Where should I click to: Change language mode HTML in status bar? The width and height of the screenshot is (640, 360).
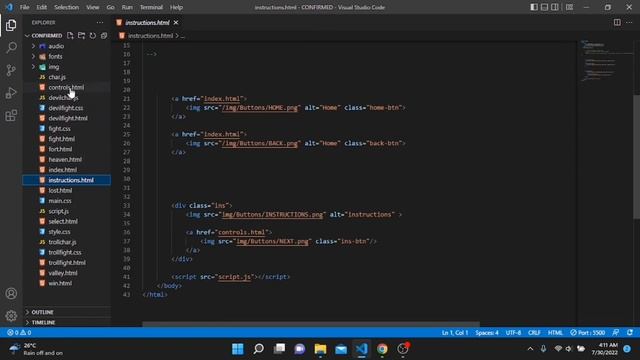(x=555, y=333)
